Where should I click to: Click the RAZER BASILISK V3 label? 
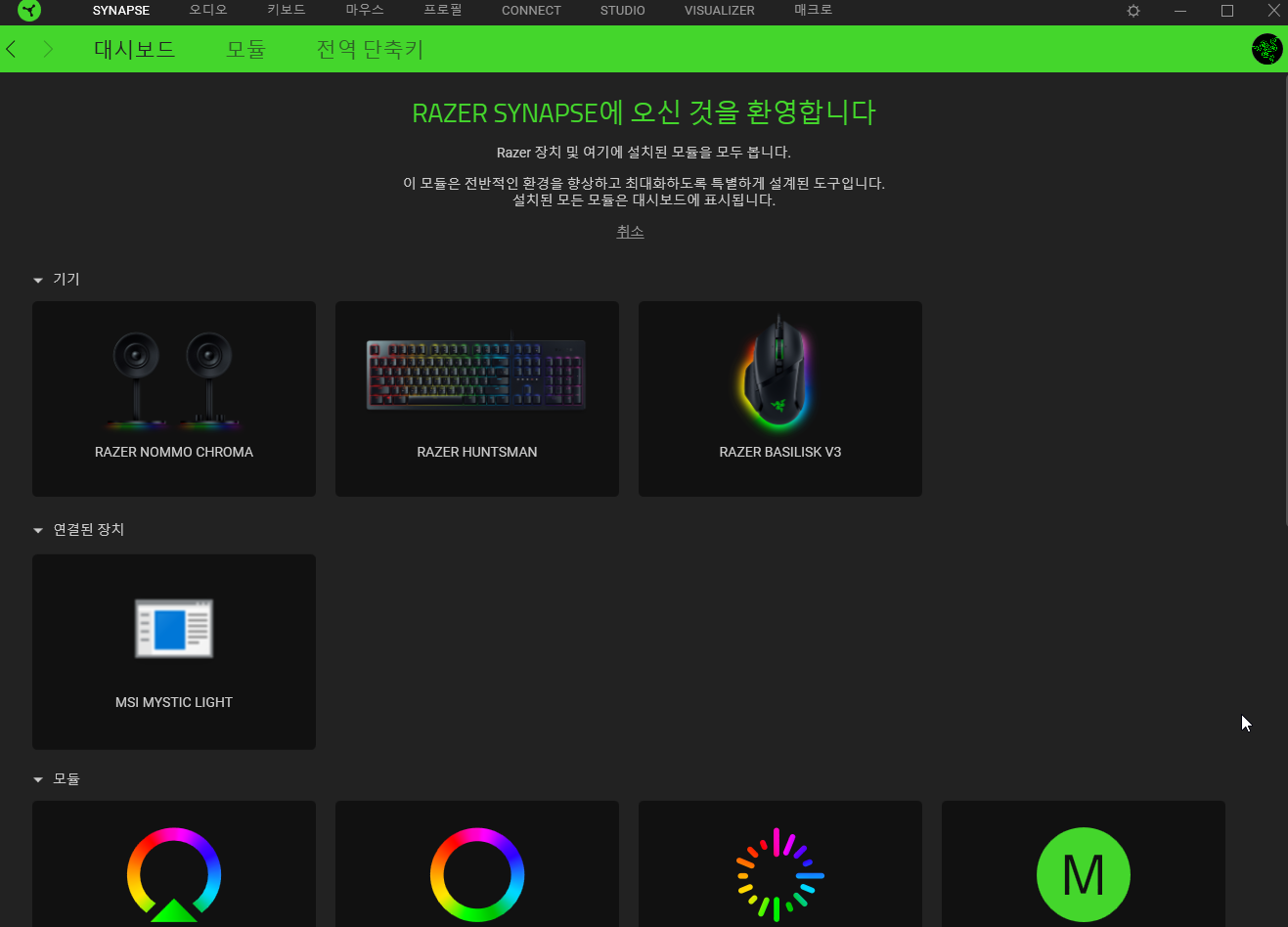pos(780,452)
